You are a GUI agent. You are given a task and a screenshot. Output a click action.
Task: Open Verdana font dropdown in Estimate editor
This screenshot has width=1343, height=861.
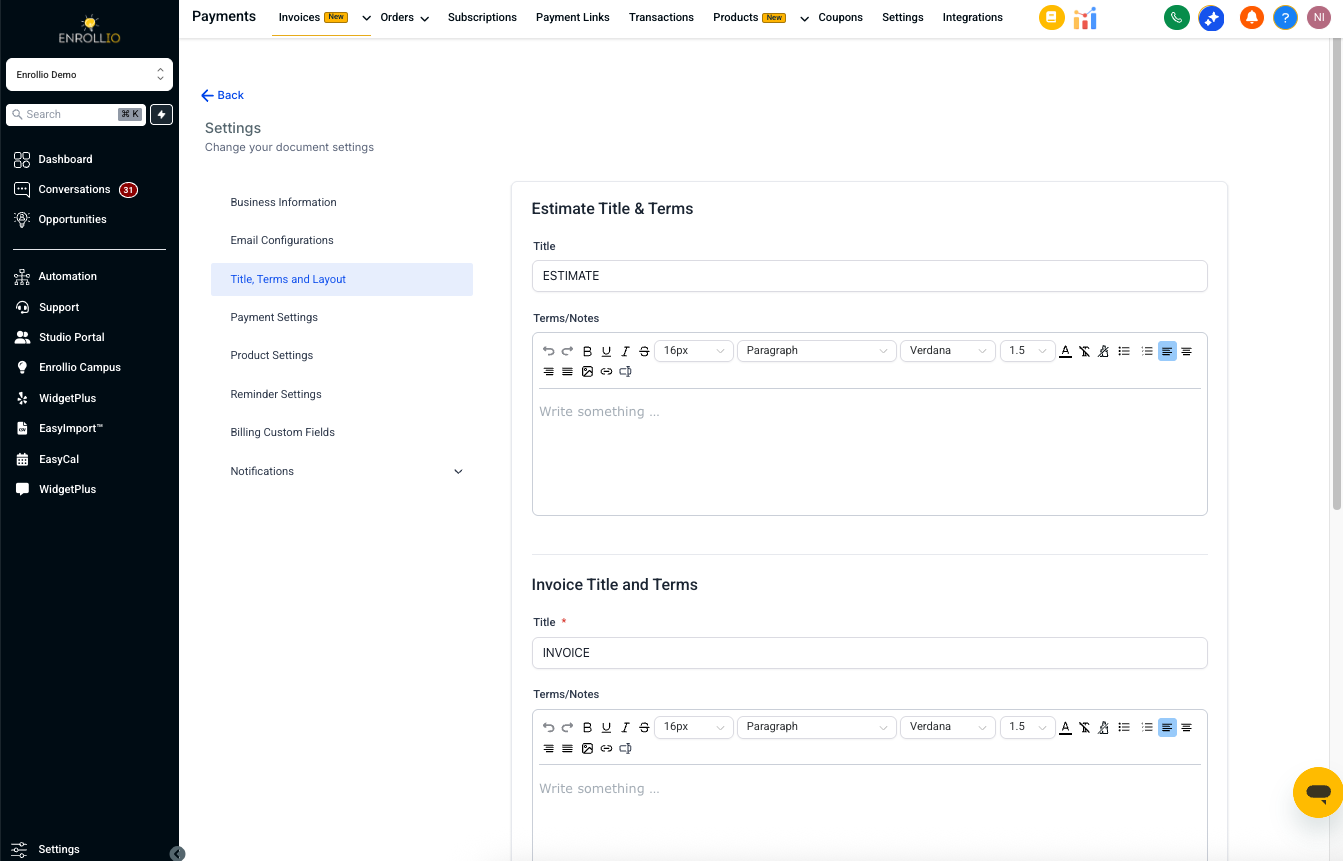point(948,351)
